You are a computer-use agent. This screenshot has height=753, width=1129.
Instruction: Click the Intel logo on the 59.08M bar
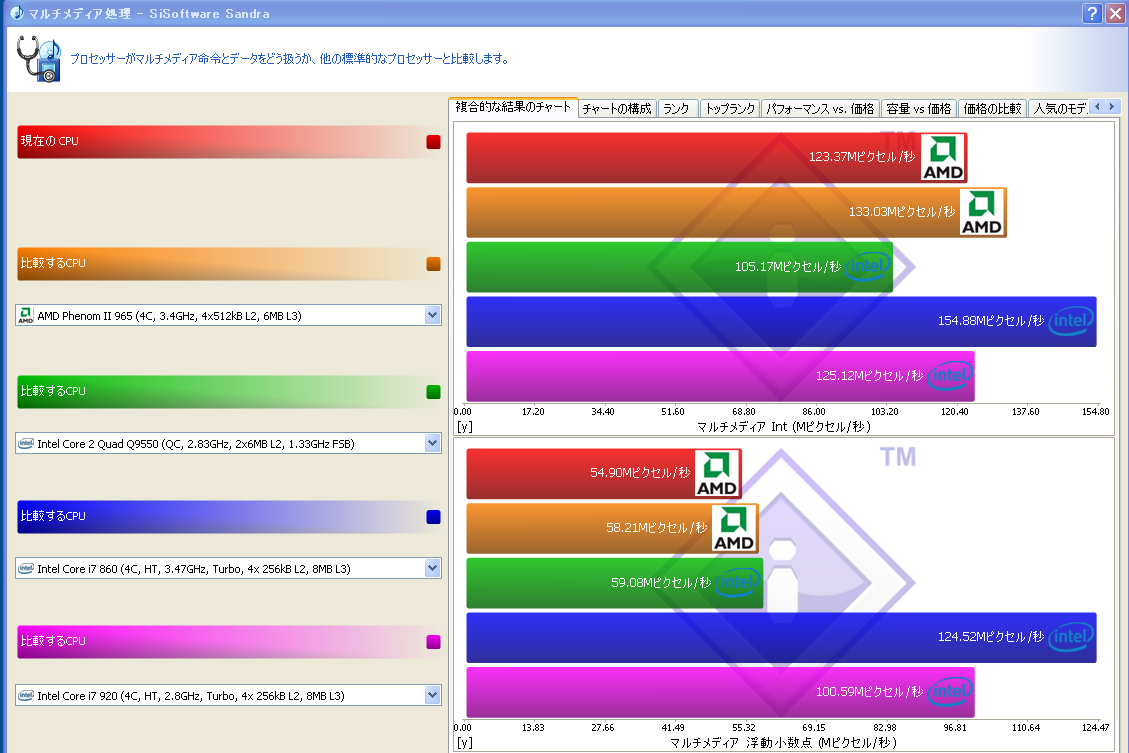point(738,582)
